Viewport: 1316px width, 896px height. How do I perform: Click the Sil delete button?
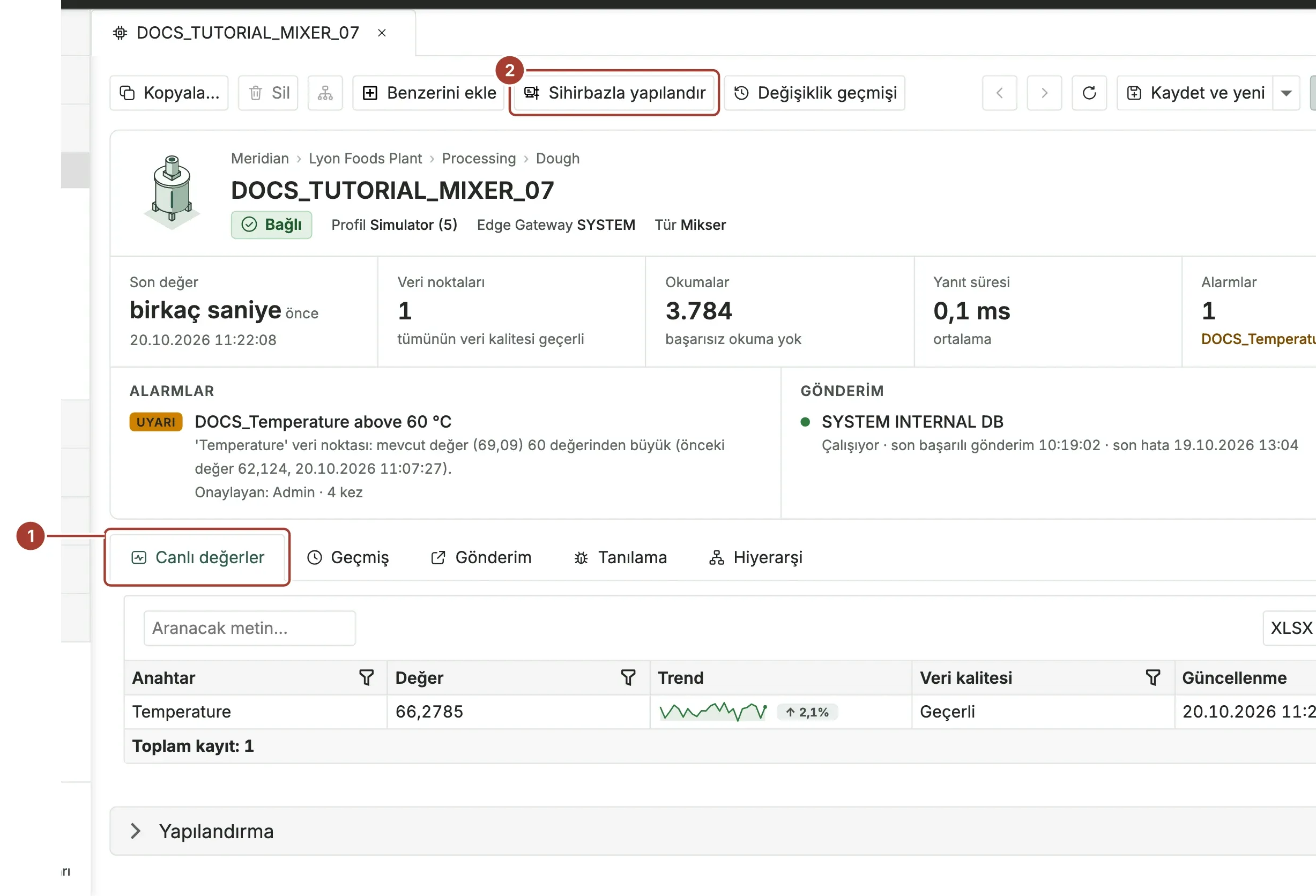point(268,93)
